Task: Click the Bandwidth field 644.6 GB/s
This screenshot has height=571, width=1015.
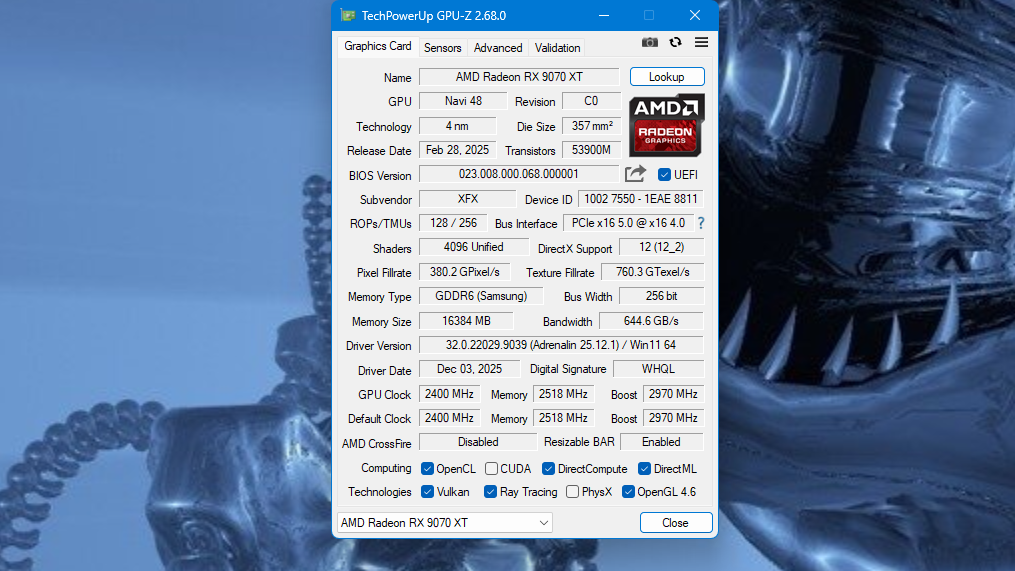Action: [x=651, y=321]
